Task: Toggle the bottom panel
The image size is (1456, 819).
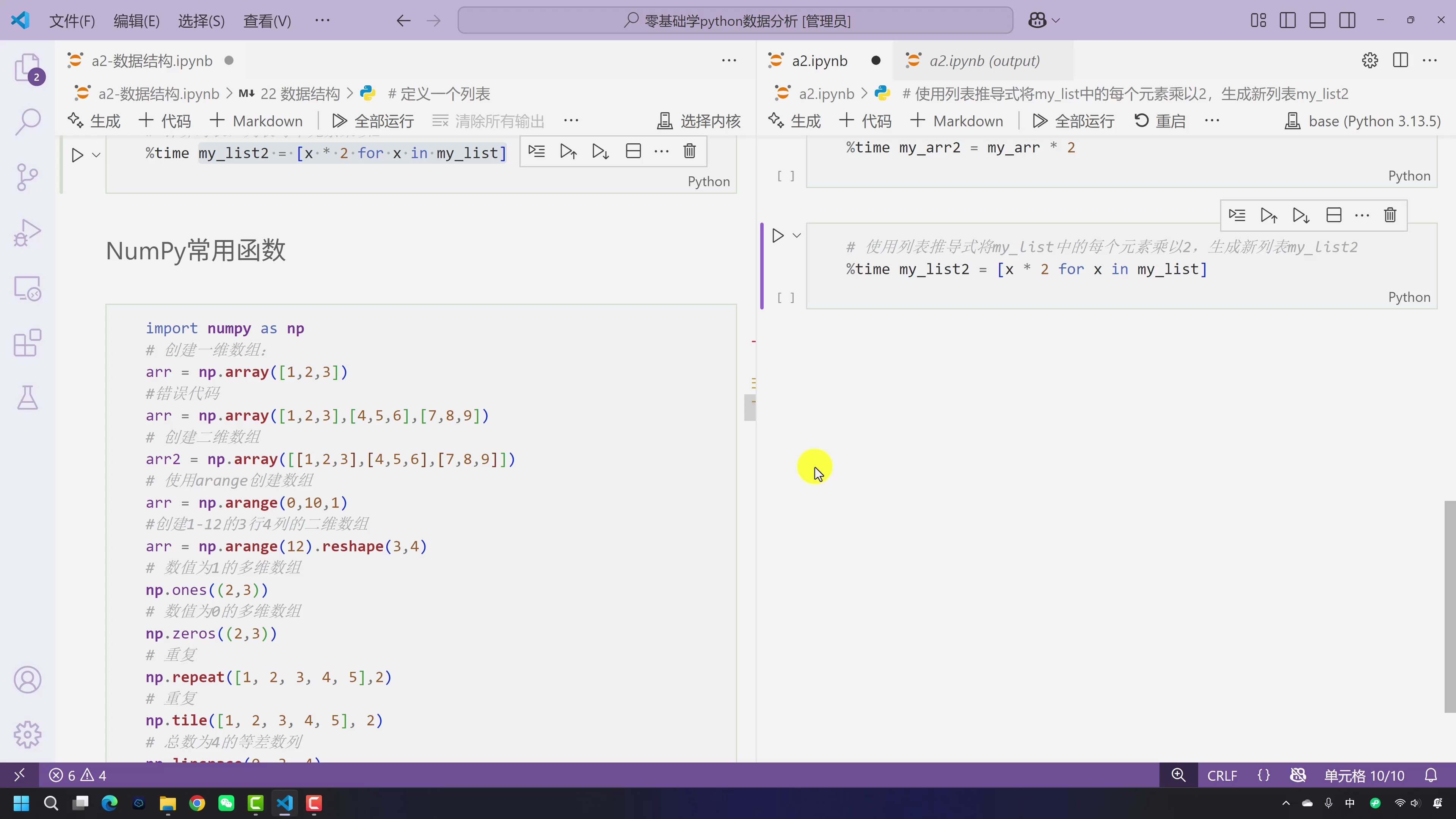Action: coord(1318,21)
